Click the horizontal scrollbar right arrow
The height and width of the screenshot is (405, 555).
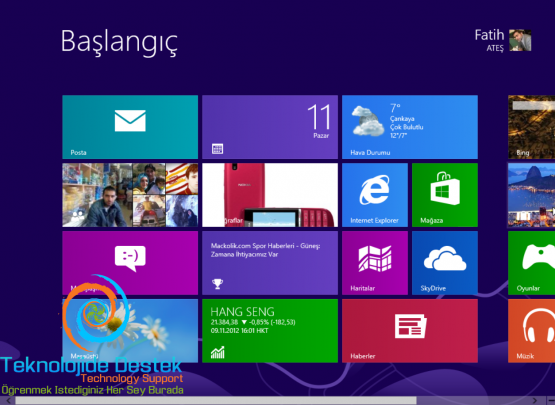535,401
